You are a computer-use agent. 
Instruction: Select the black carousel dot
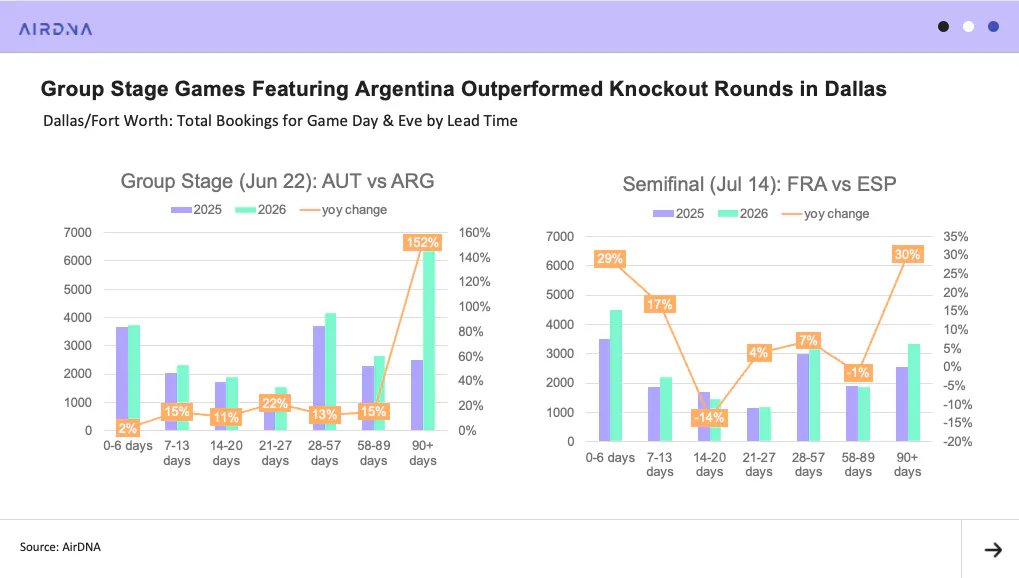[x=944, y=27]
